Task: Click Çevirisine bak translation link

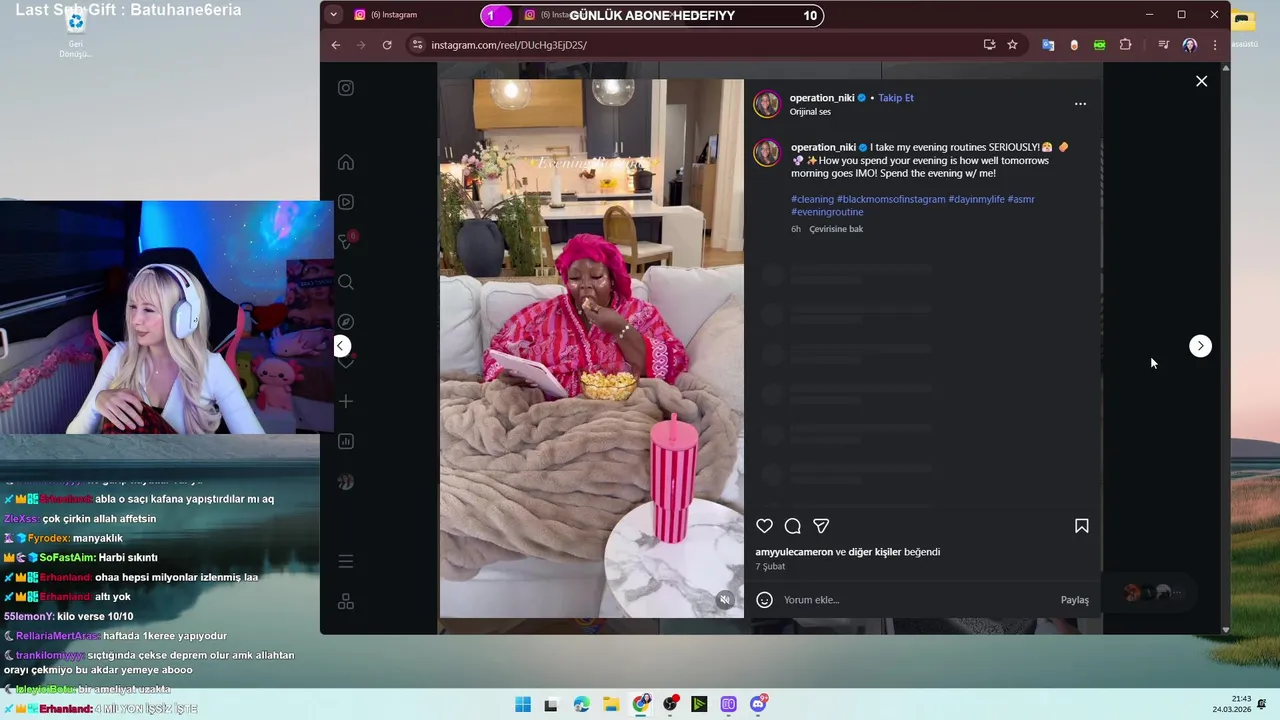Action: click(x=836, y=229)
